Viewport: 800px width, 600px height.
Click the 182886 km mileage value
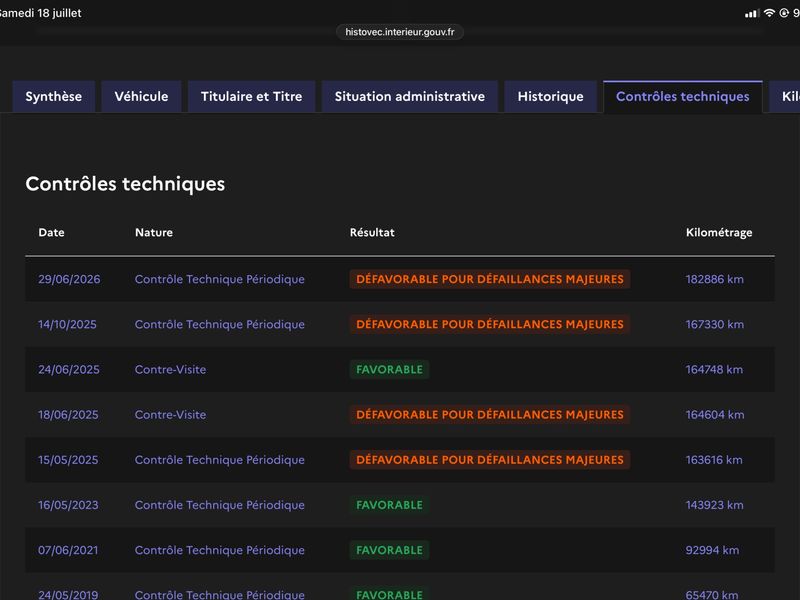point(715,279)
